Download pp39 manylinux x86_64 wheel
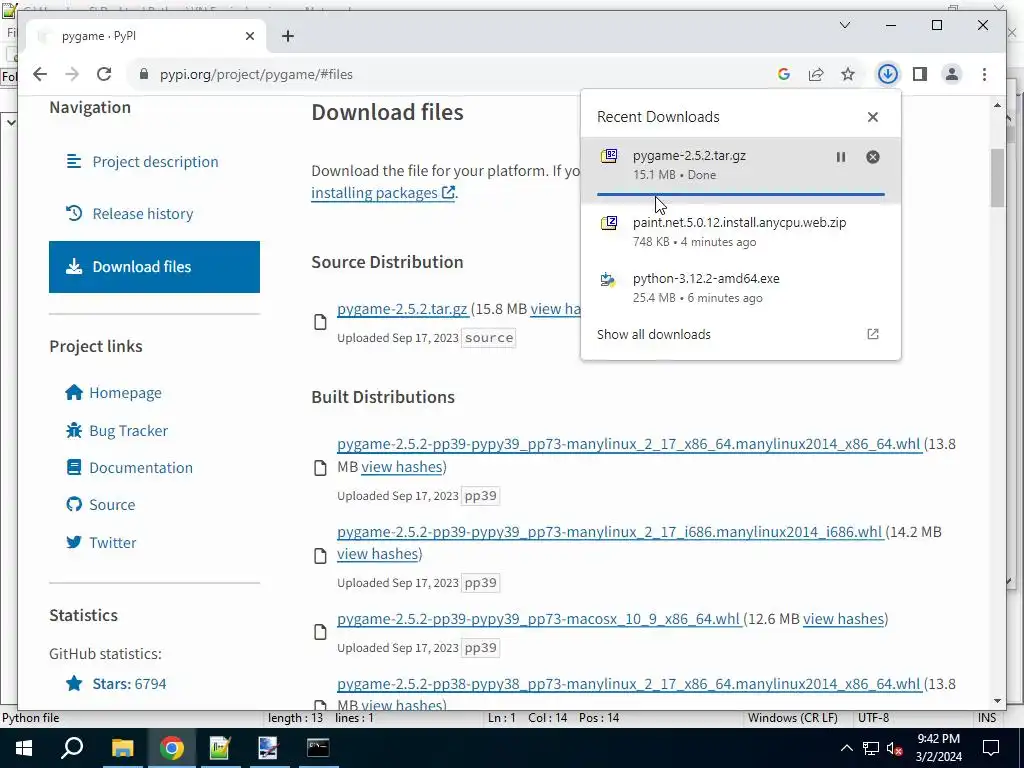The width and height of the screenshot is (1024, 768). click(x=629, y=444)
